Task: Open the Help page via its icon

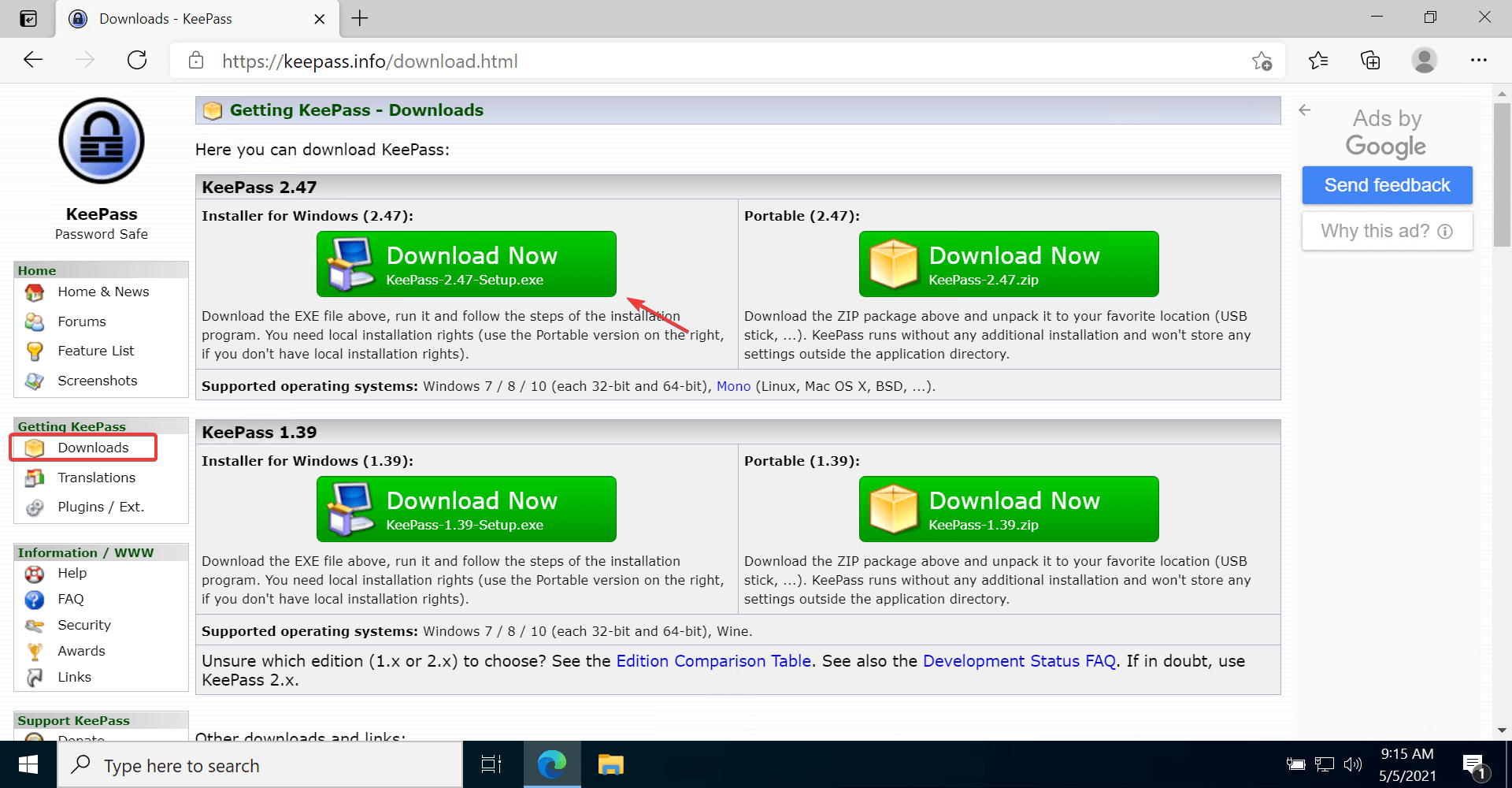Action: [x=35, y=573]
